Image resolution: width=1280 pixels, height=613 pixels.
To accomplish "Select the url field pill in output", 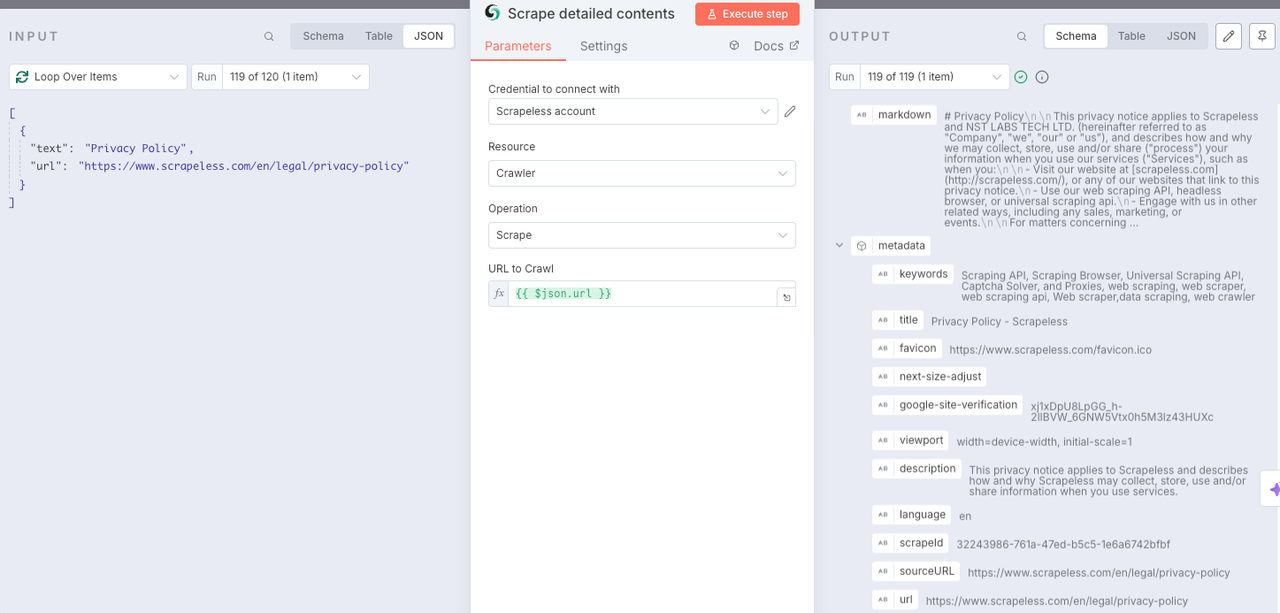I will [895, 599].
